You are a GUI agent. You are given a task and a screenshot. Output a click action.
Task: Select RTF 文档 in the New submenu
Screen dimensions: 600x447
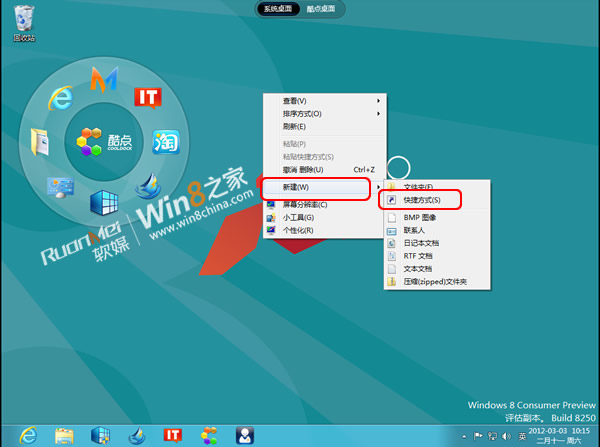pyautogui.click(x=437, y=256)
